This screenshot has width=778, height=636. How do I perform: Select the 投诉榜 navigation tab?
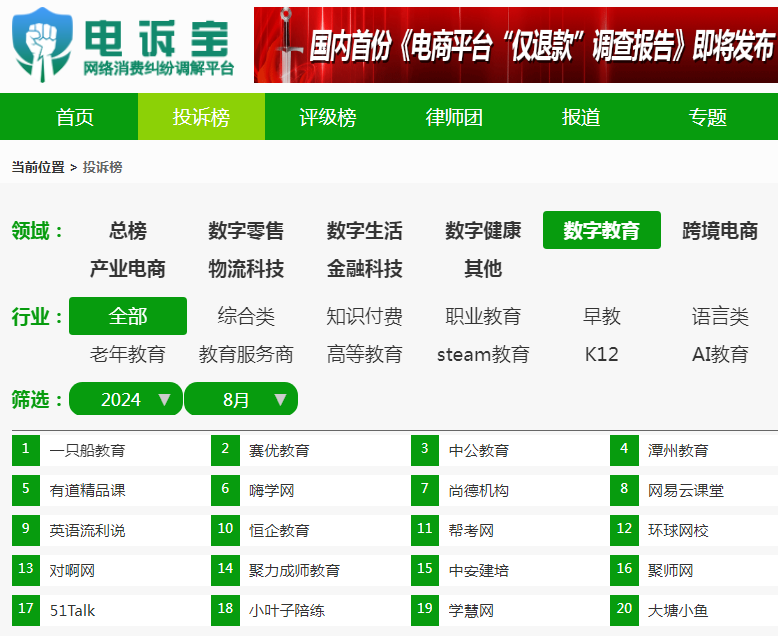click(x=201, y=117)
